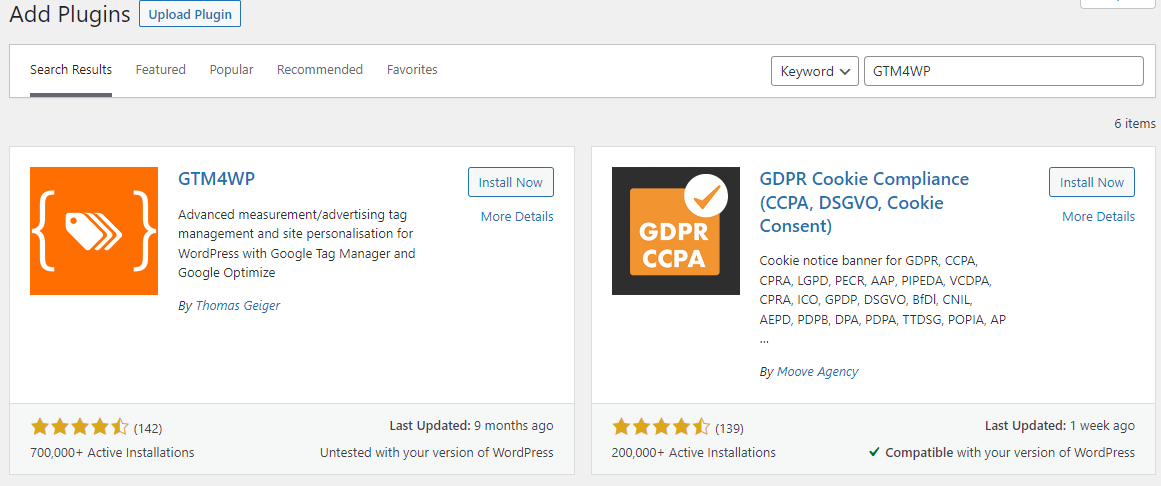Open the Search Results tab
The width and height of the screenshot is (1161, 486).
coord(71,70)
